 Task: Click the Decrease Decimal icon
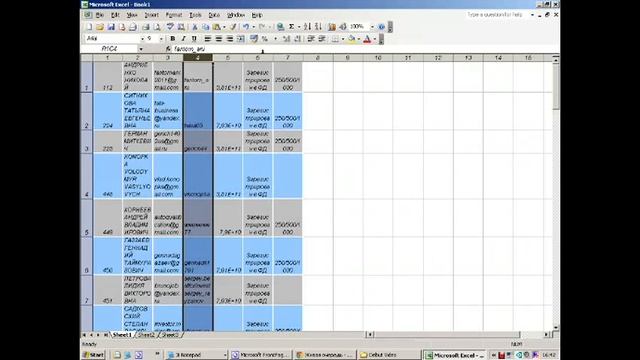[x=298, y=39]
